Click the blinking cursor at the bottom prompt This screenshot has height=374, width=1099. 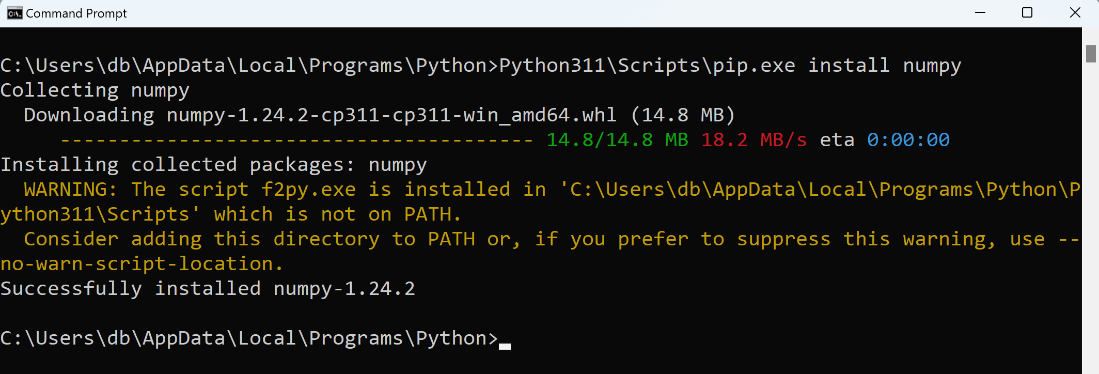[505, 346]
